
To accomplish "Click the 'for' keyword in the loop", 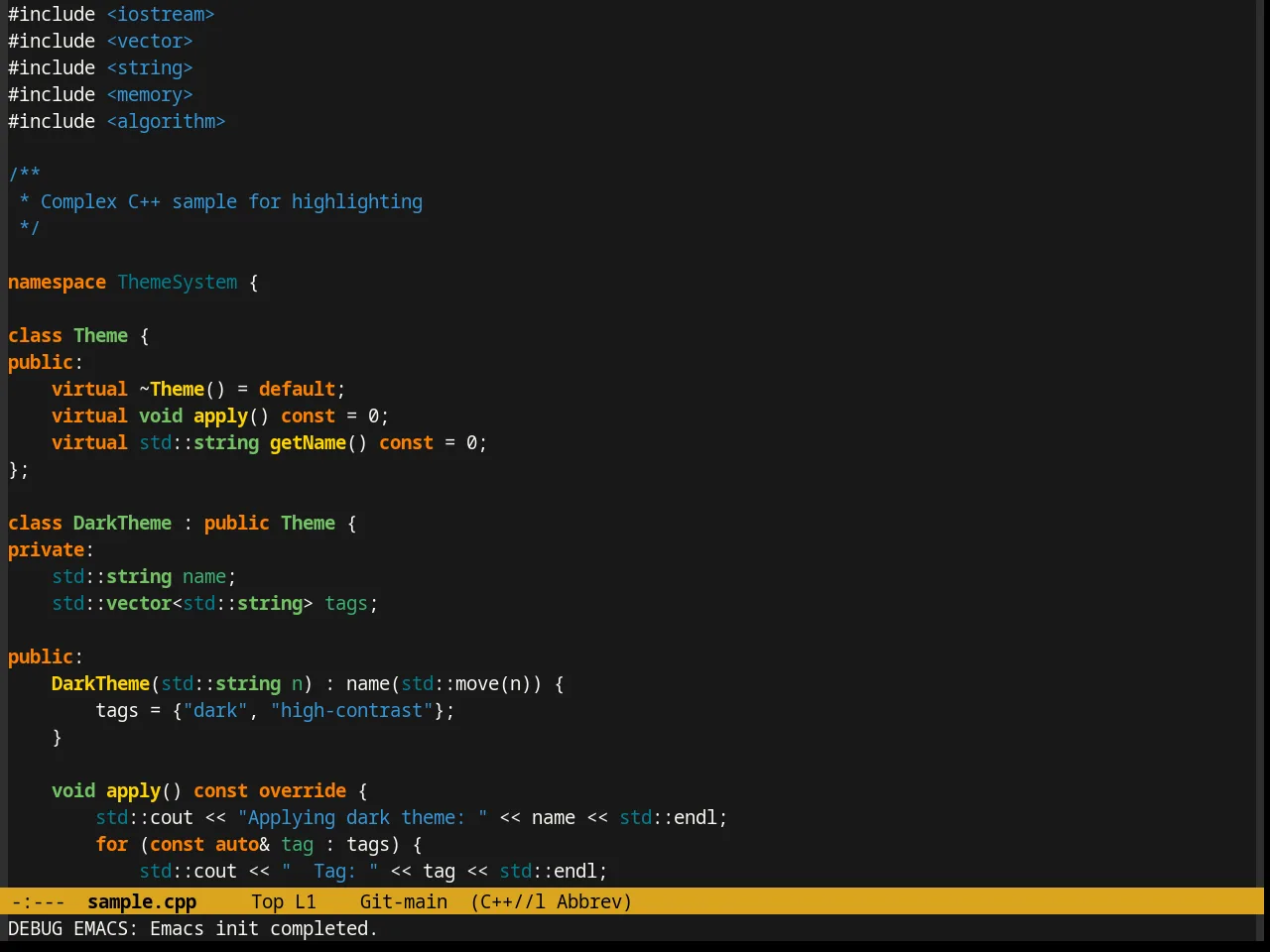I will (x=111, y=844).
